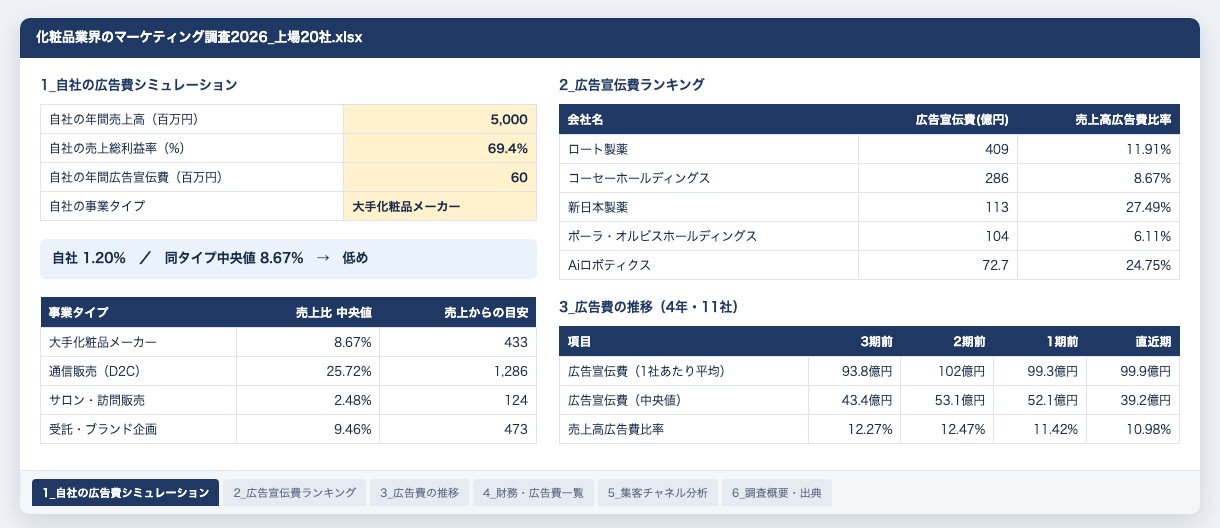Click the 3期前 column header
The width and height of the screenshot is (1220, 528).
pyautogui.click(x=854, y=342)
